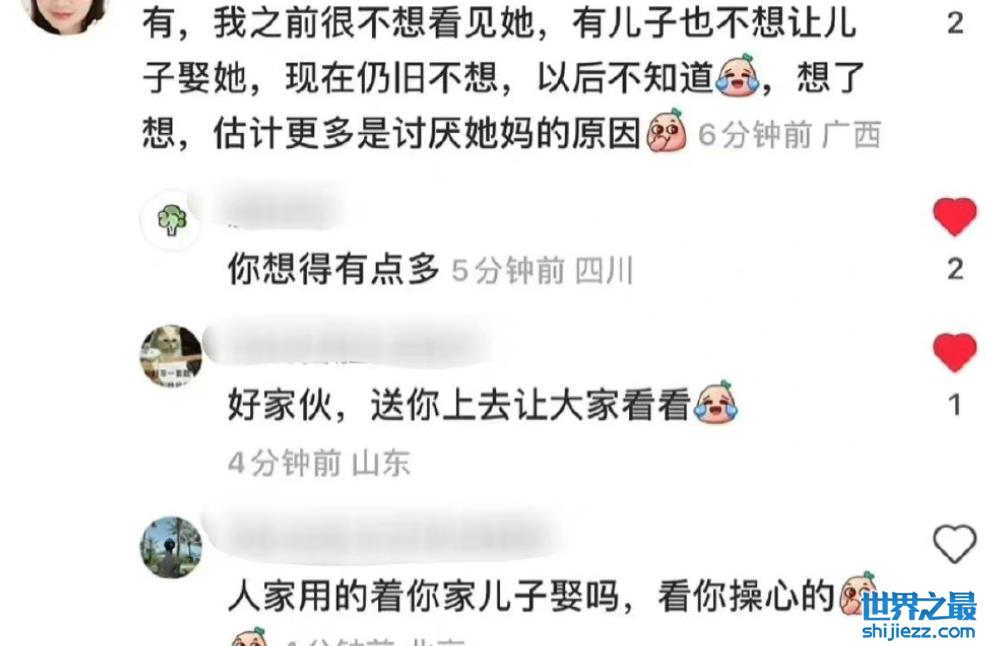Like the 人家用的着你家儿子娶吗 comment
Screen dimensions: 986x646
pos(955,543)
